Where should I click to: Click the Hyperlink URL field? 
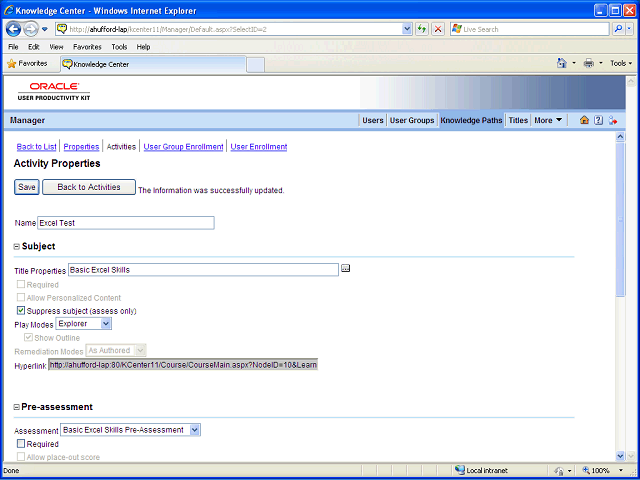pyautogui.click(x=183, y=365)
